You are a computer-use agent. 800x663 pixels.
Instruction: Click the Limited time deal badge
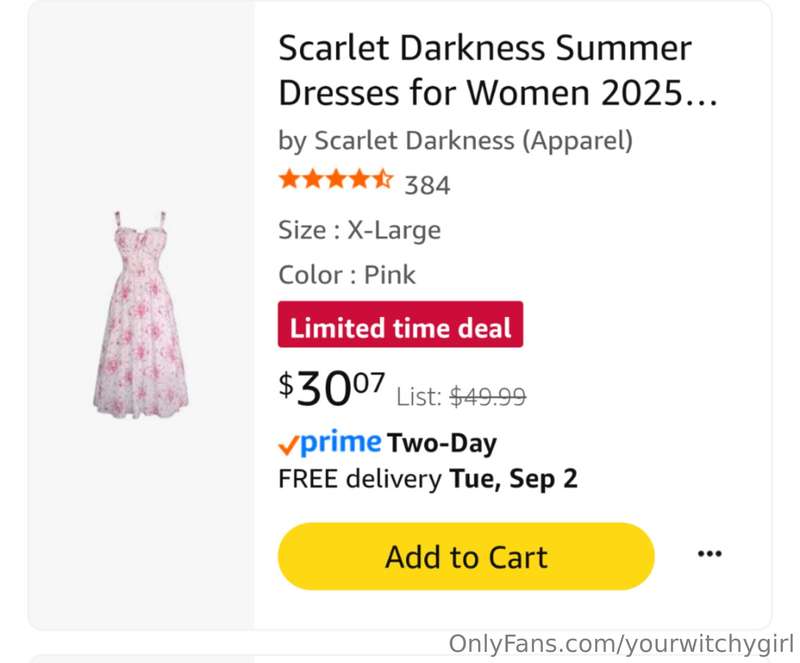pos(401,325)
